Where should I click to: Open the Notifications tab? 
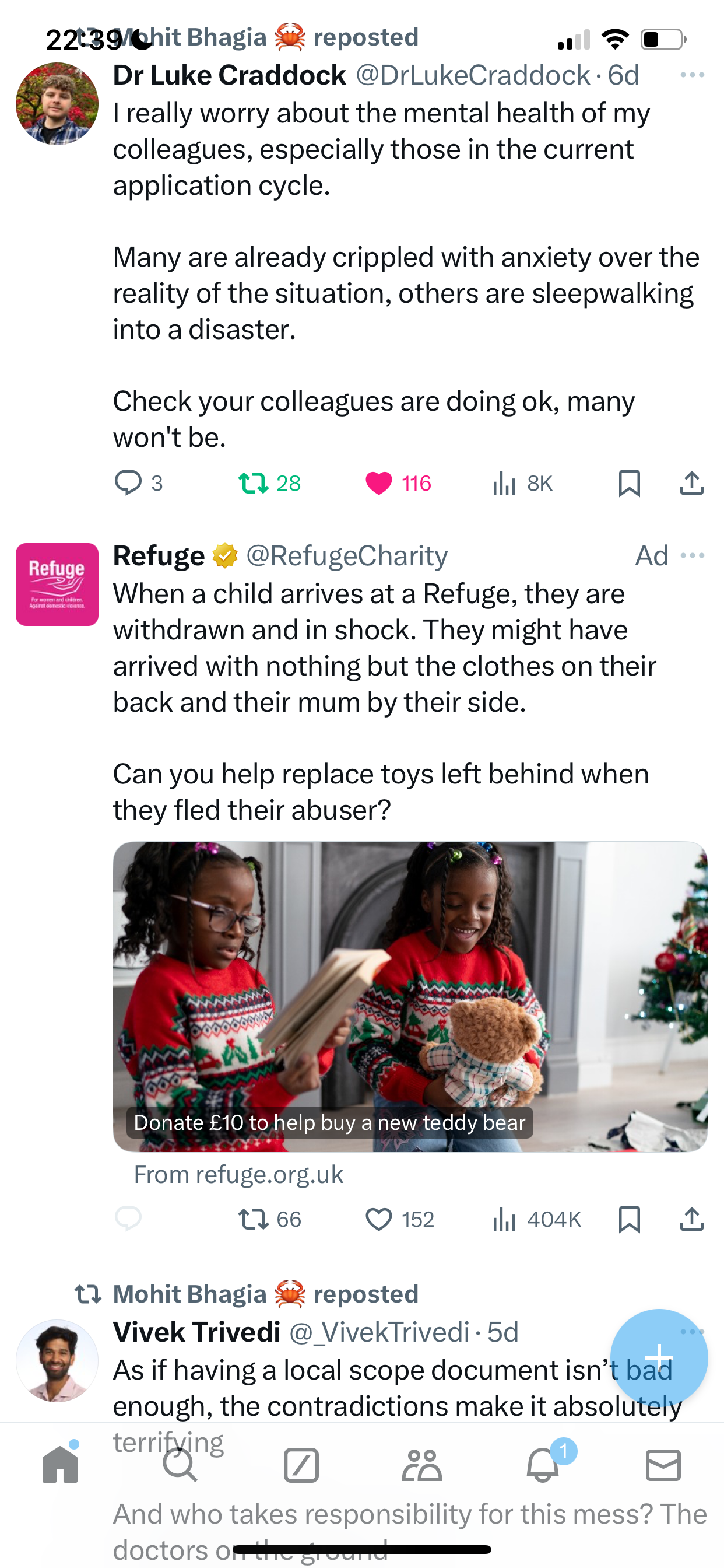pyautogui.click(x=543, y=1465)
